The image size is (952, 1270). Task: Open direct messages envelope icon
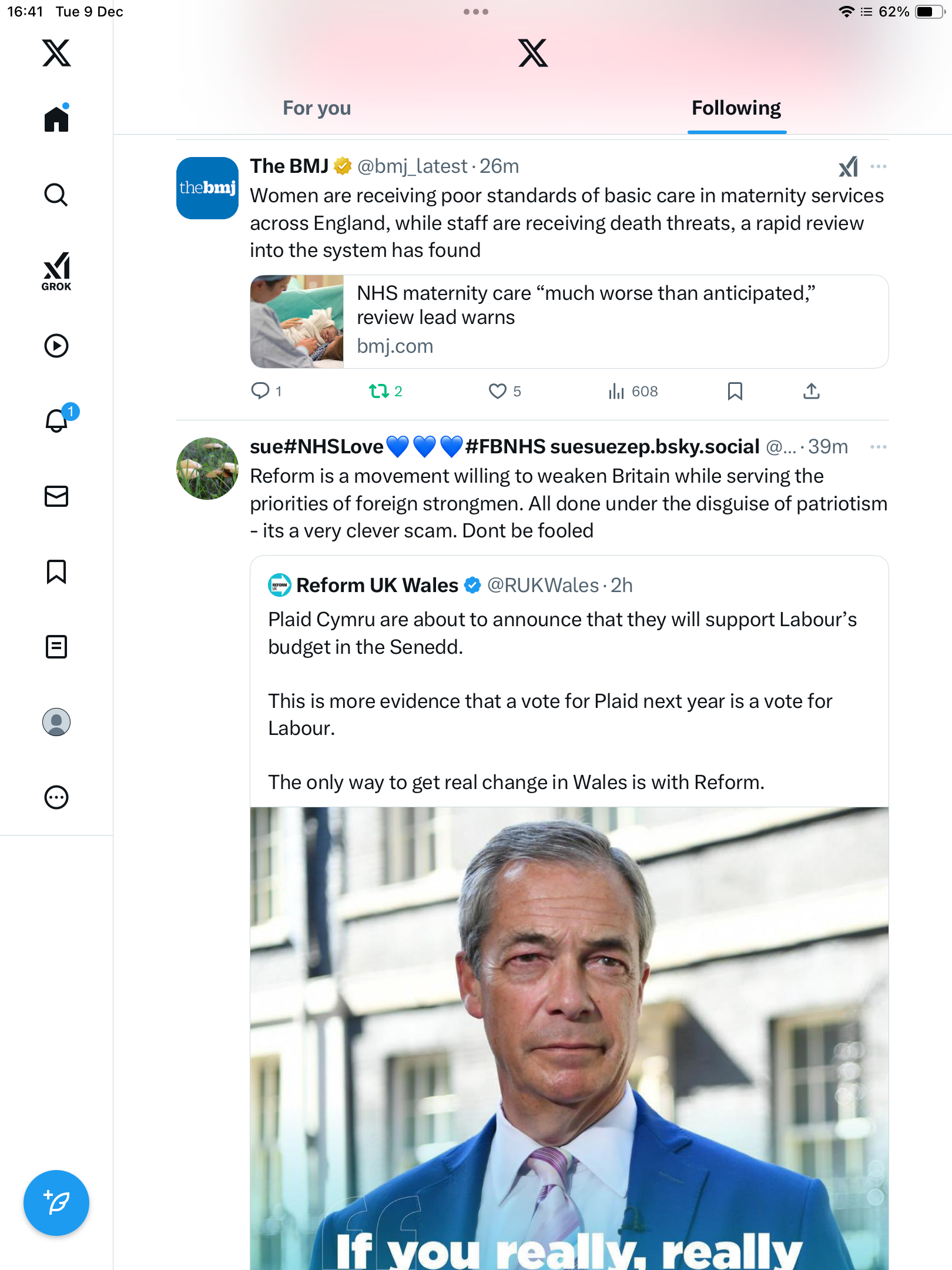(56, 496)
